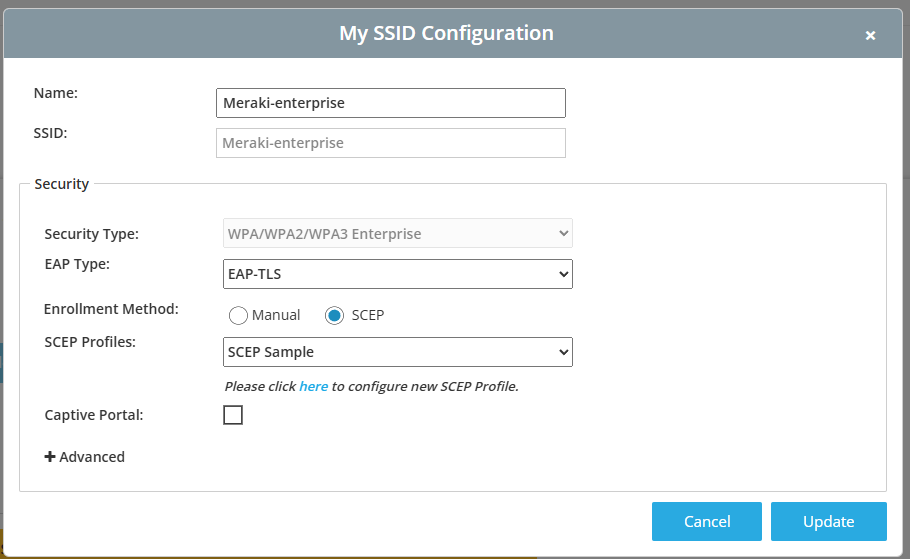Close the My SSID Configuration dialog
Viewport: 910px width, 559px height.
click(x=870, y=35)
